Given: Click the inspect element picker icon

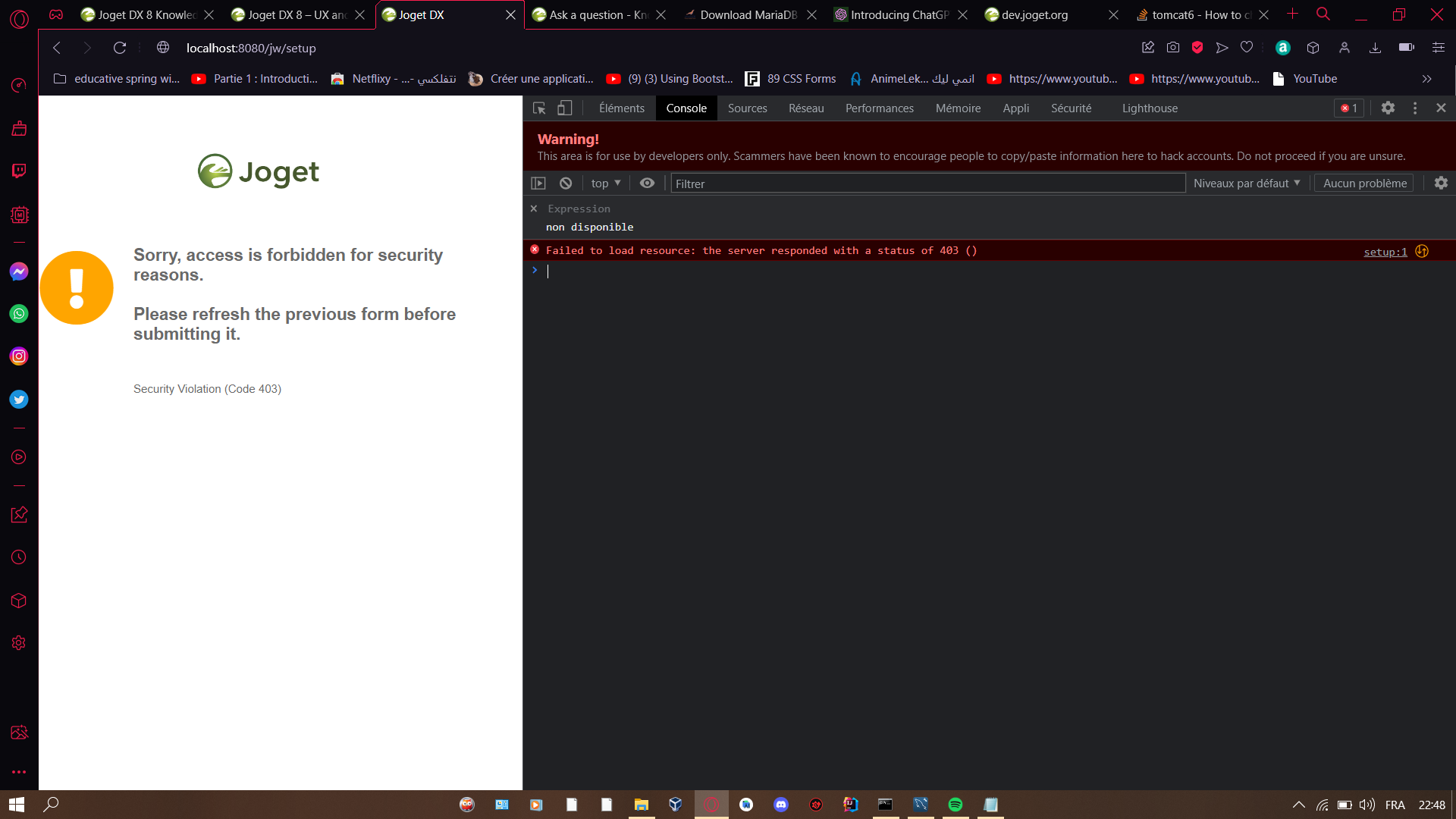Looking at the screenshot, I should 539,108.
